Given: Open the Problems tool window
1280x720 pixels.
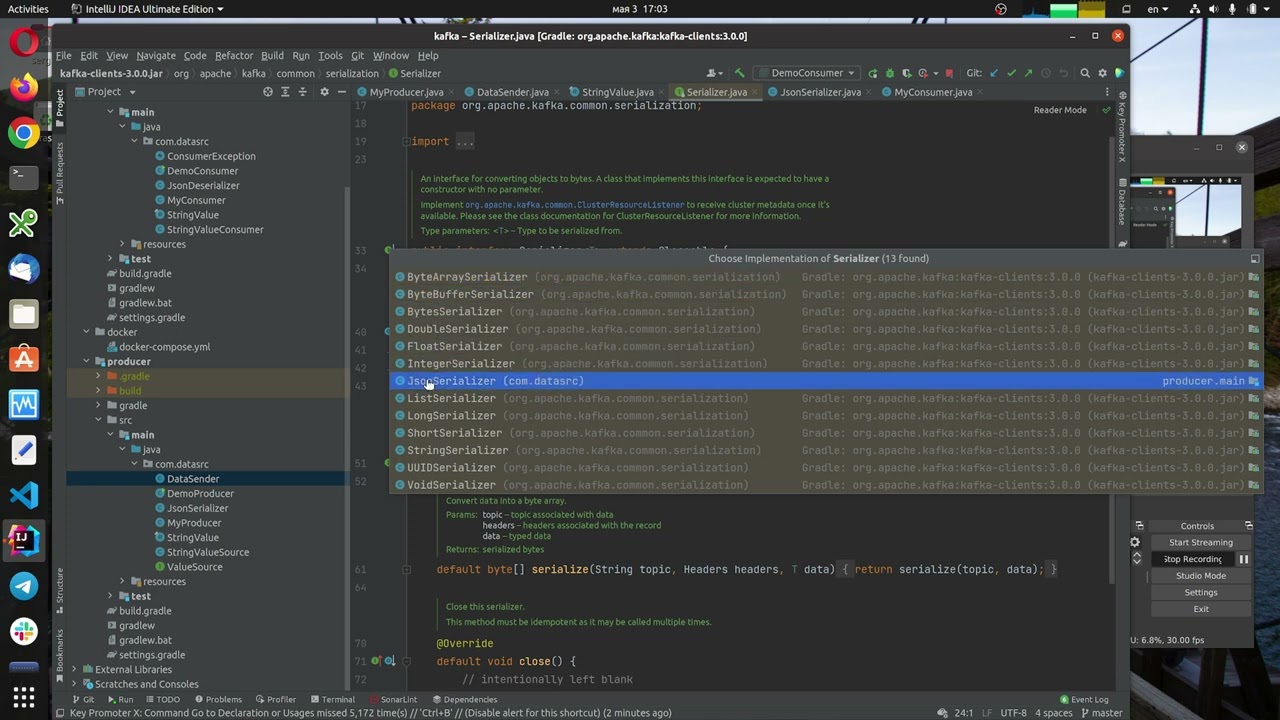Looking at the screenshot, I should (x=217, y=700).
